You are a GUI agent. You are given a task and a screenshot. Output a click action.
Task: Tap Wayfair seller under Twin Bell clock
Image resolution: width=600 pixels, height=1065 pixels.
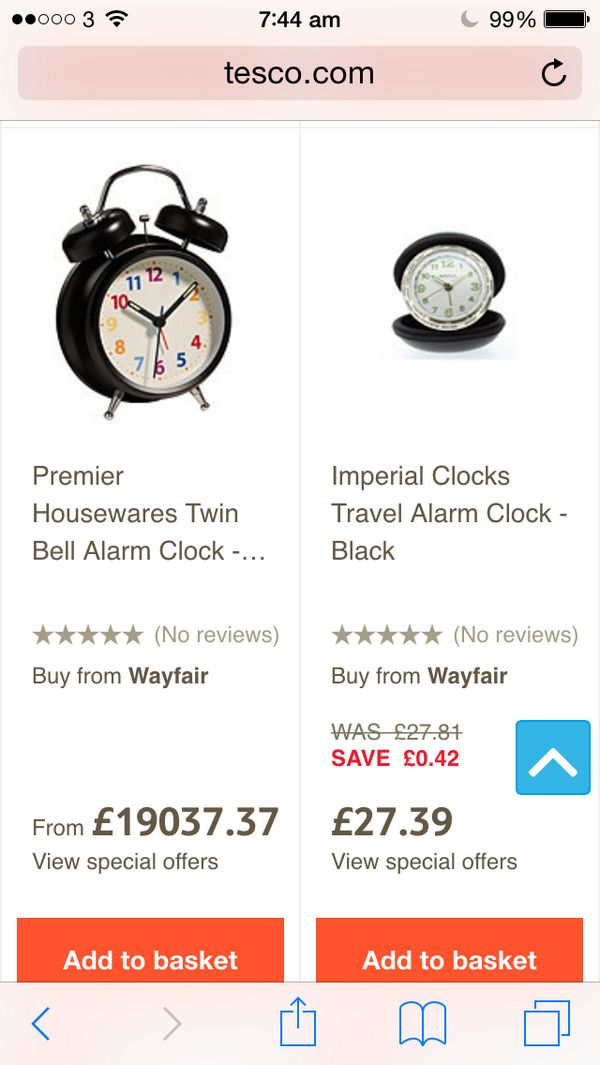(x=168, y=676)
